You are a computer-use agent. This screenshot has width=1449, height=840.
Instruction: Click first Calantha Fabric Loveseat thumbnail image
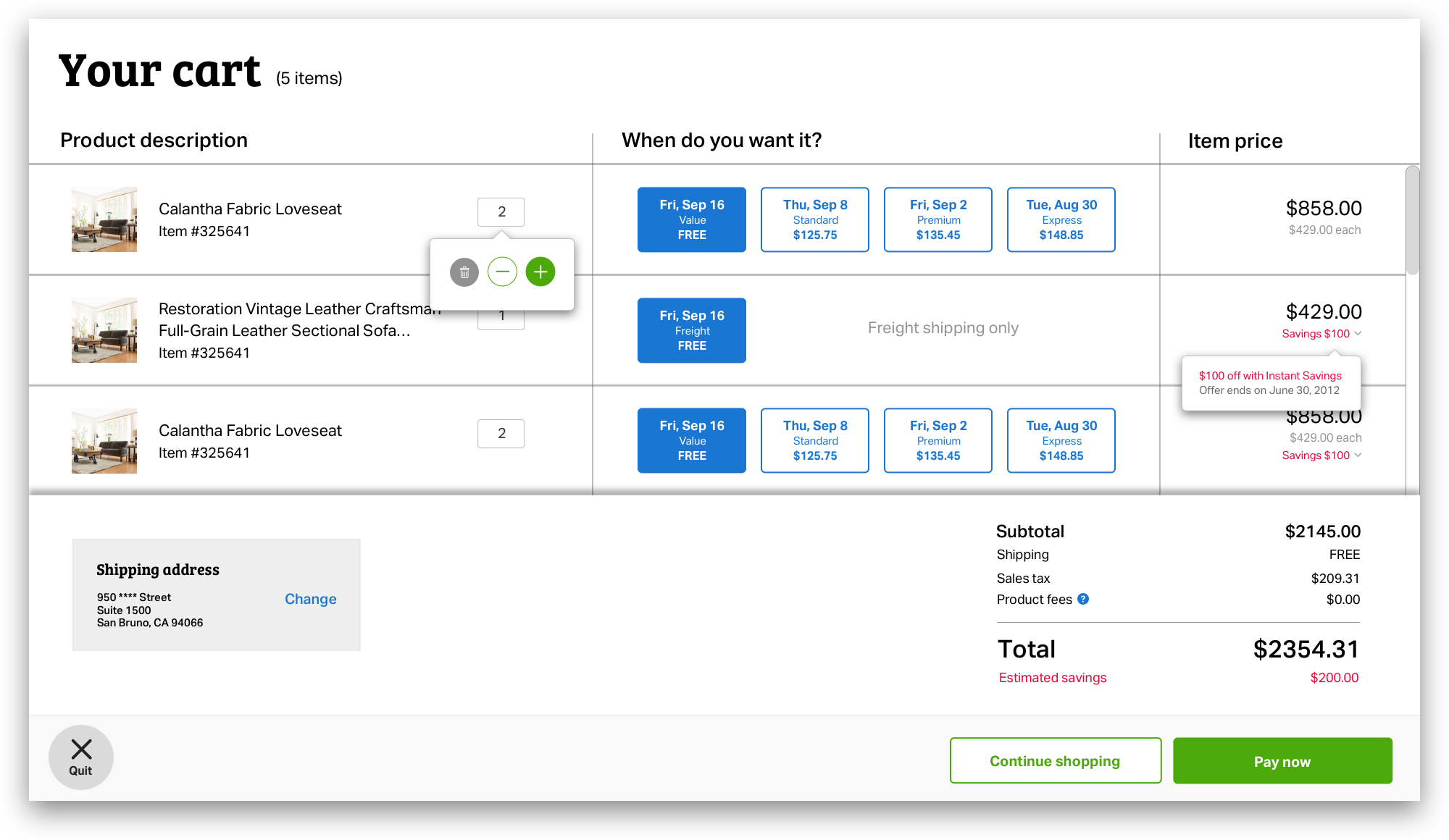click(104, 219)
